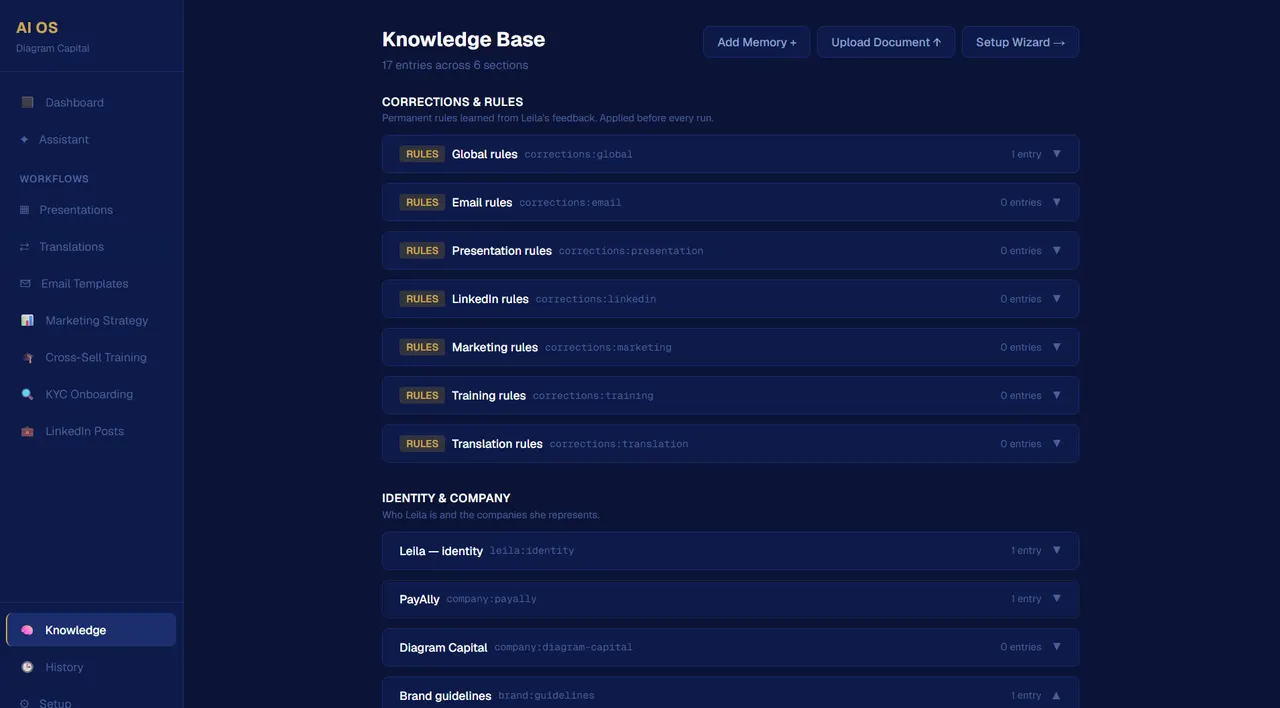1280x708 pixels.
Task: Click the Add Memory + button
Action: (x=757, y=42)
